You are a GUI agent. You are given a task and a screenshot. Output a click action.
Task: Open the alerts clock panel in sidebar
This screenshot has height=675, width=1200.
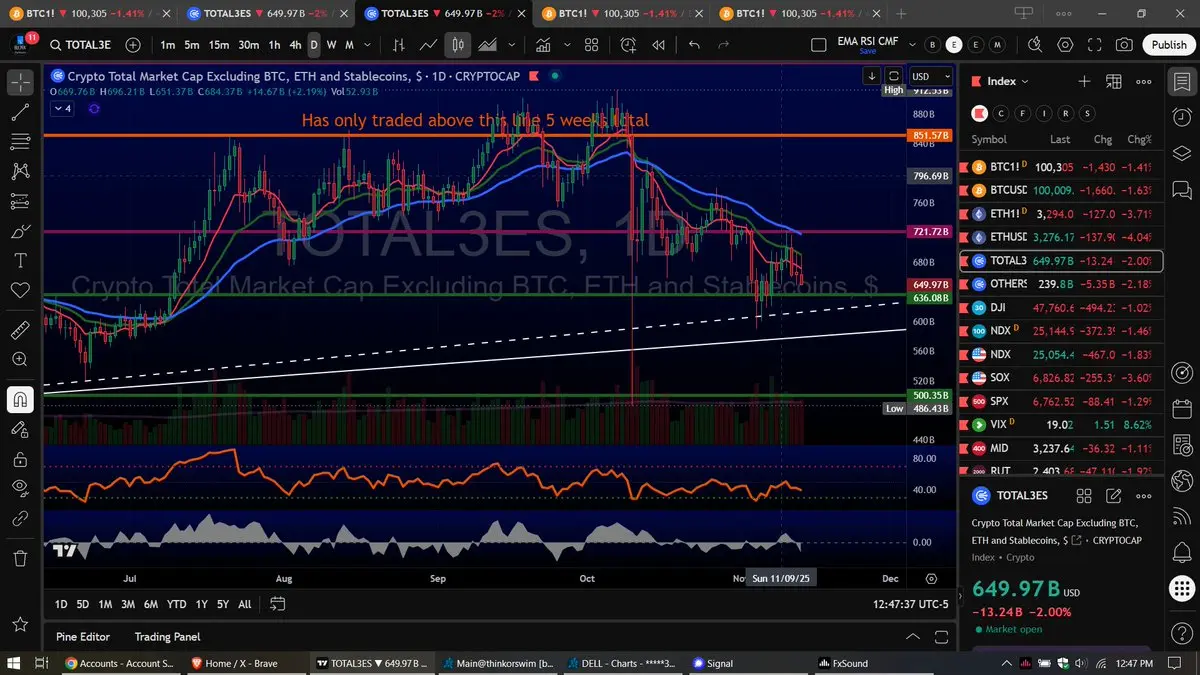pyautogui.click(x=1182, y=116)
